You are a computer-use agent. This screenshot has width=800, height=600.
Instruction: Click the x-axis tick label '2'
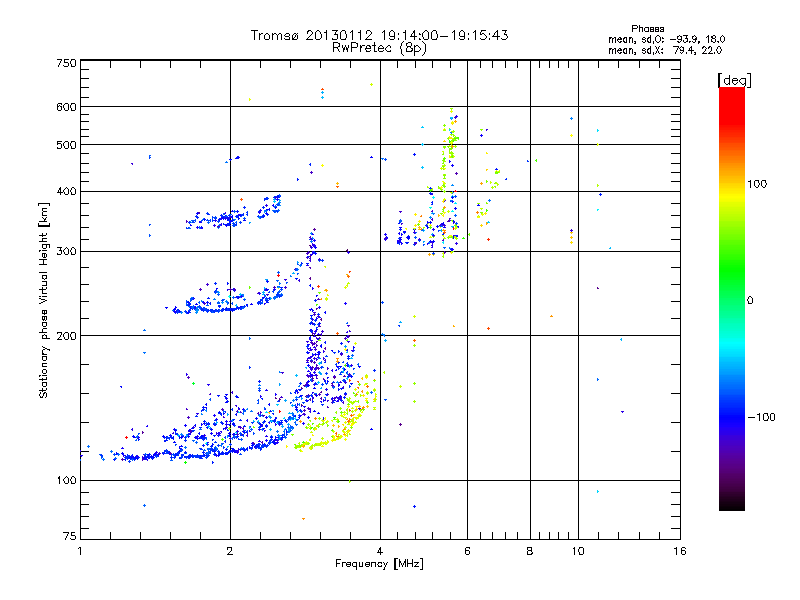pos(230,551)
